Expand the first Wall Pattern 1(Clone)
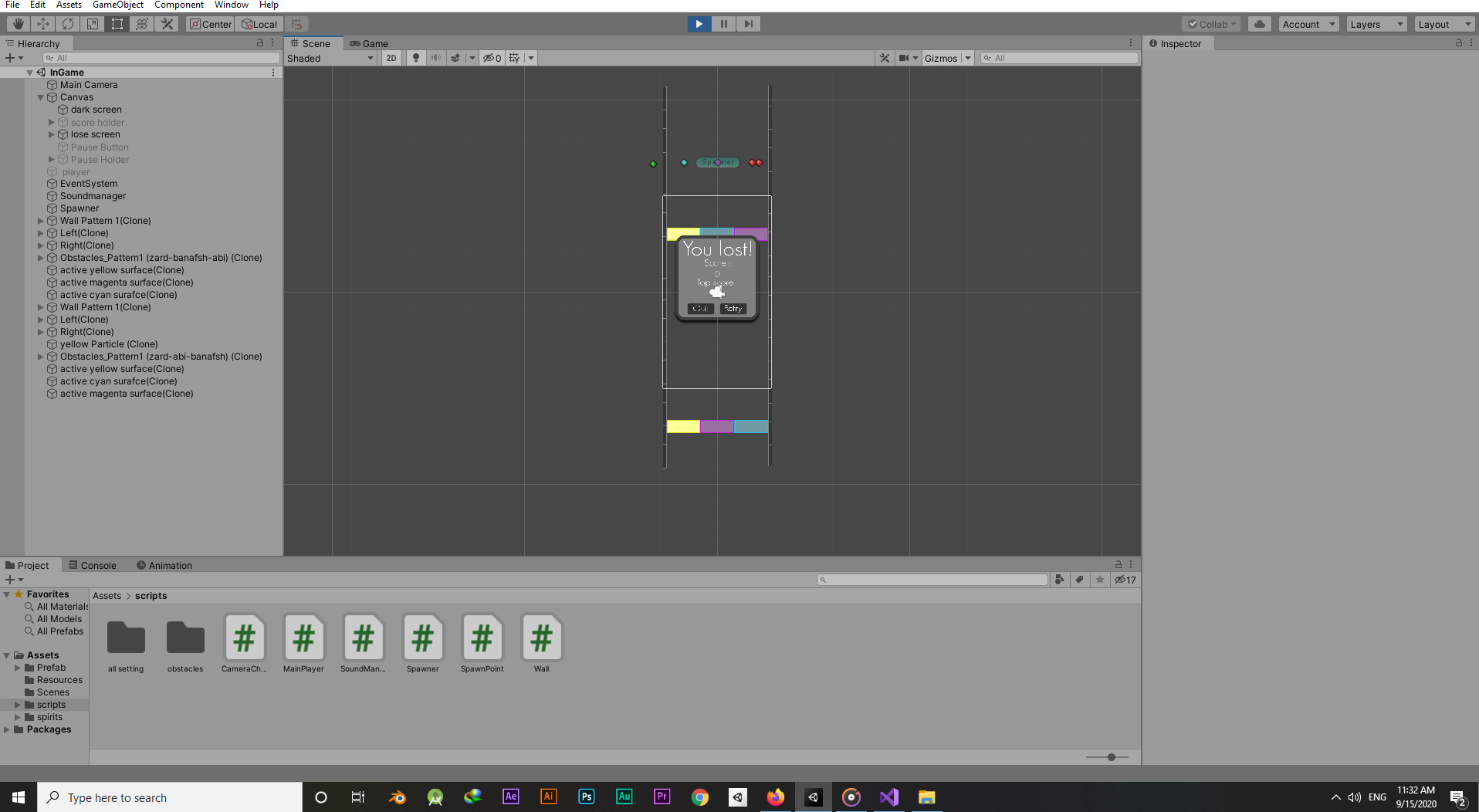This screenshot has width=1479, height=812. point(41,221)
